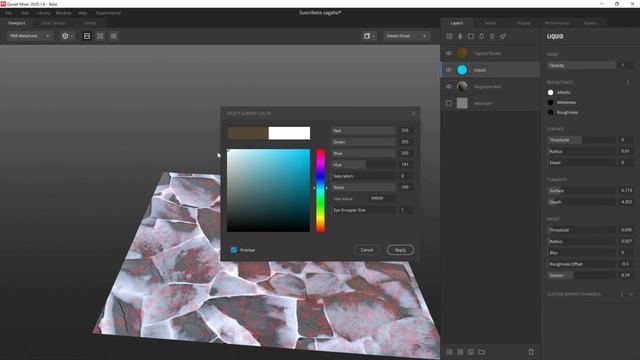Image resolution: width=640 pixels, height=360 pixels.
Task: Click the Opacity slider
Action: (x=581, y=65)
